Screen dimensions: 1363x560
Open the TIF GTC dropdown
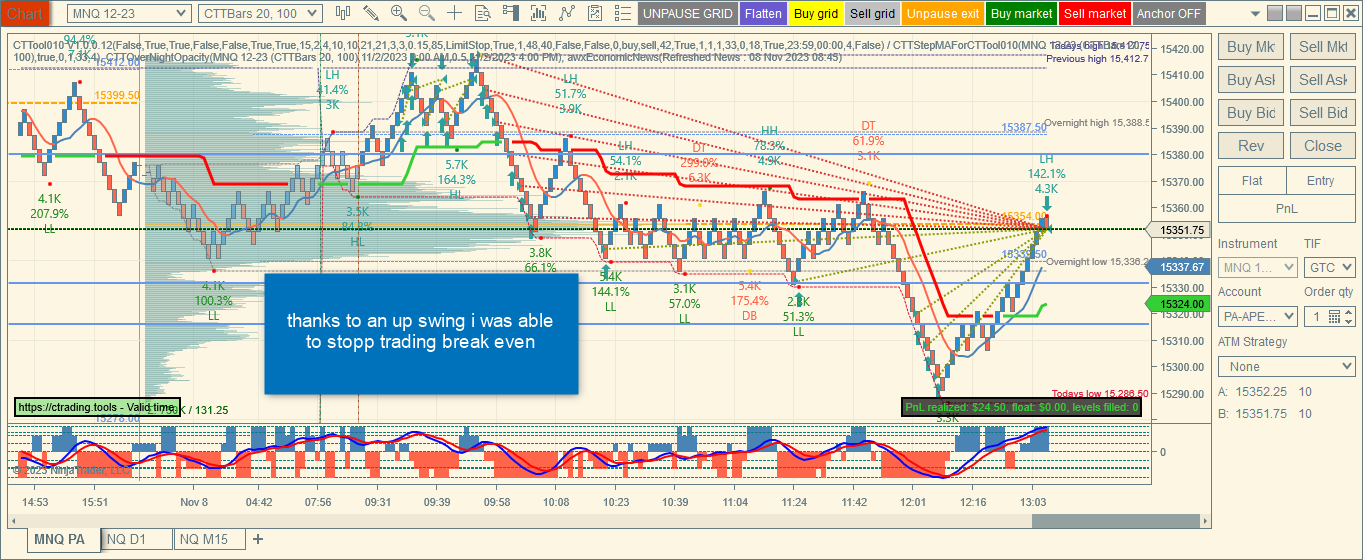click(x=1329, y=268)
